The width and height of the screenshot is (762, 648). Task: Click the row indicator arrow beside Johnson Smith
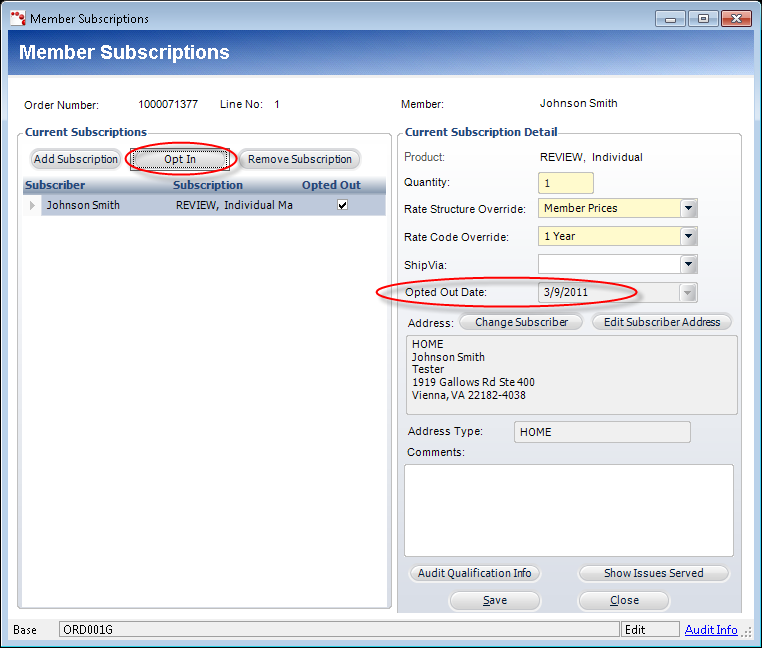coord(31,206)
